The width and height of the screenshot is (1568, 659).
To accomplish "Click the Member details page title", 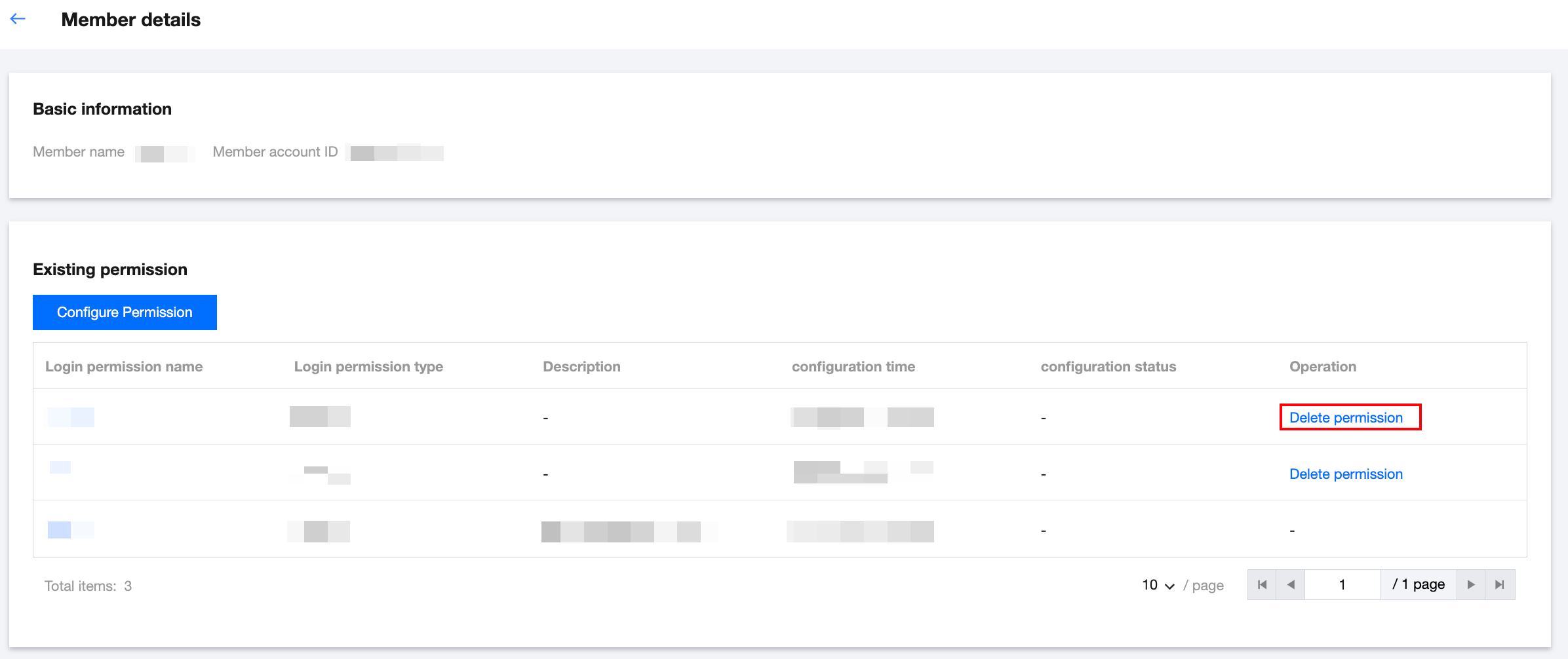I will [131, 20].
